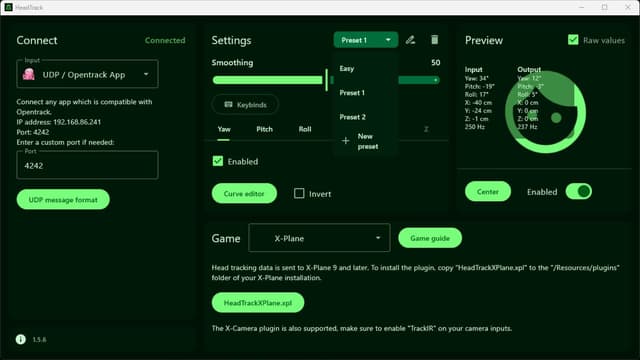Switch off the Preview Enabled toggle

(x=578, y=191)
